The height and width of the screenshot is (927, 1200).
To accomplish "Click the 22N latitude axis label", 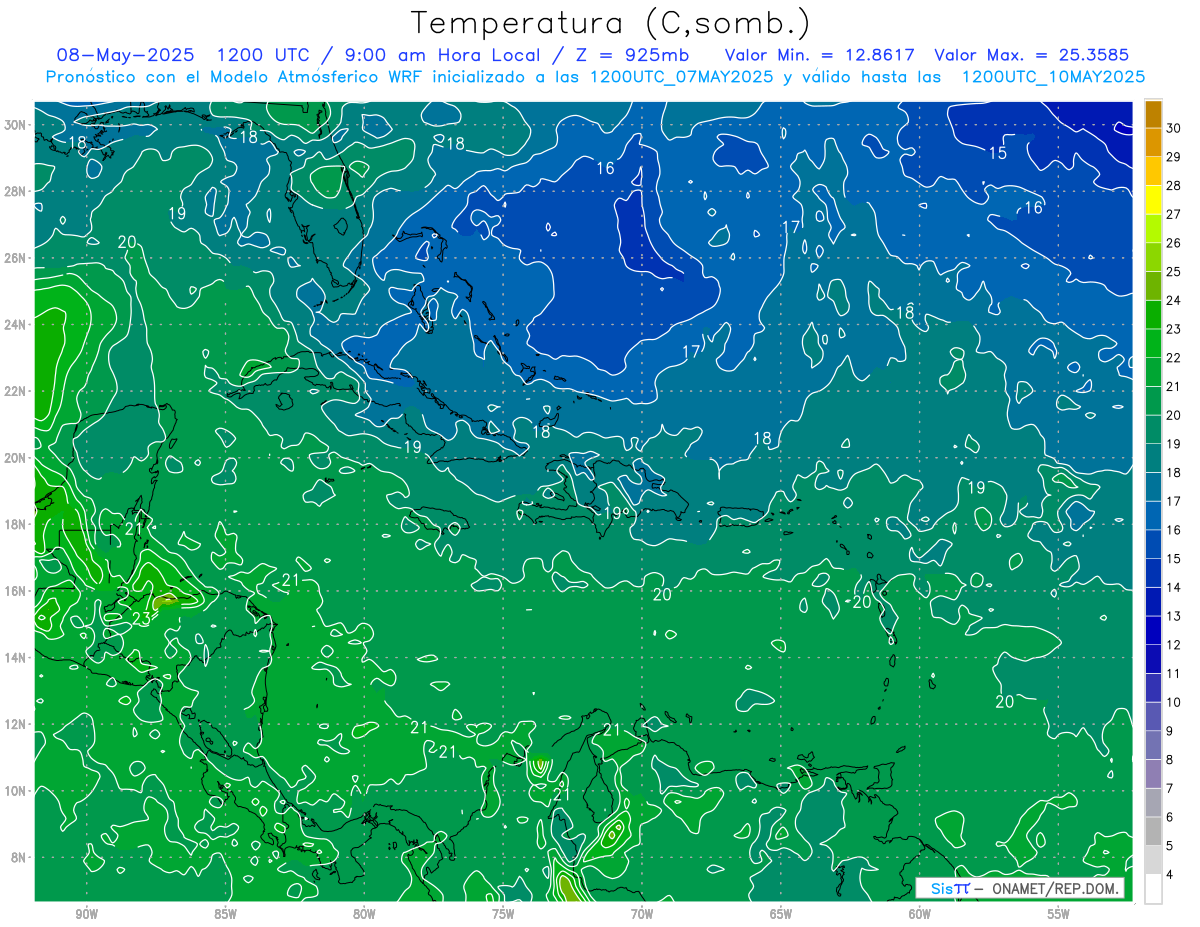I will point(15,391).
